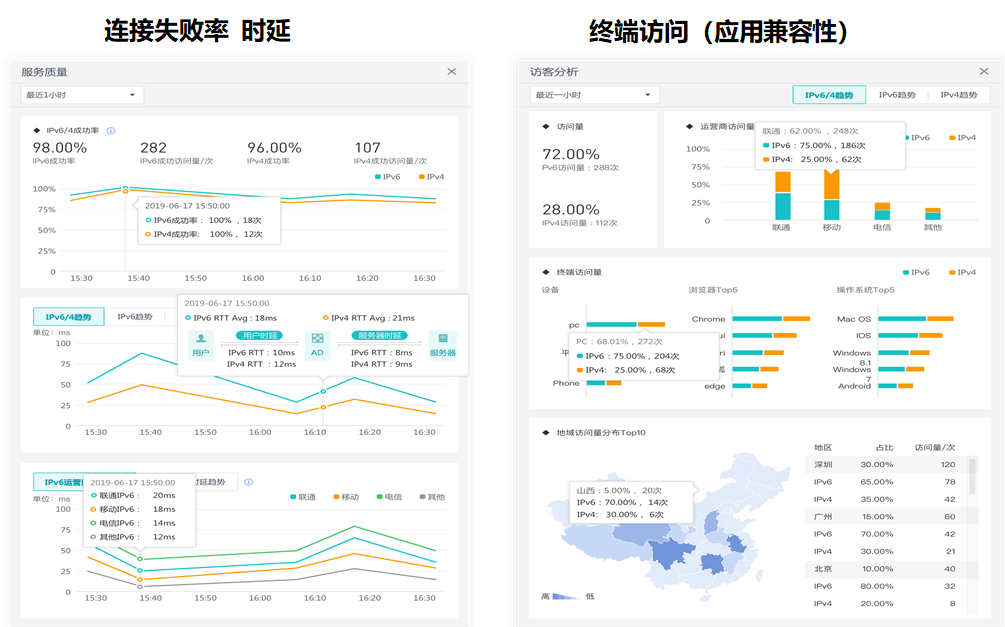
Task: Click info icon beside IPv6/4成功率 title
Action: tap(111, 131)
